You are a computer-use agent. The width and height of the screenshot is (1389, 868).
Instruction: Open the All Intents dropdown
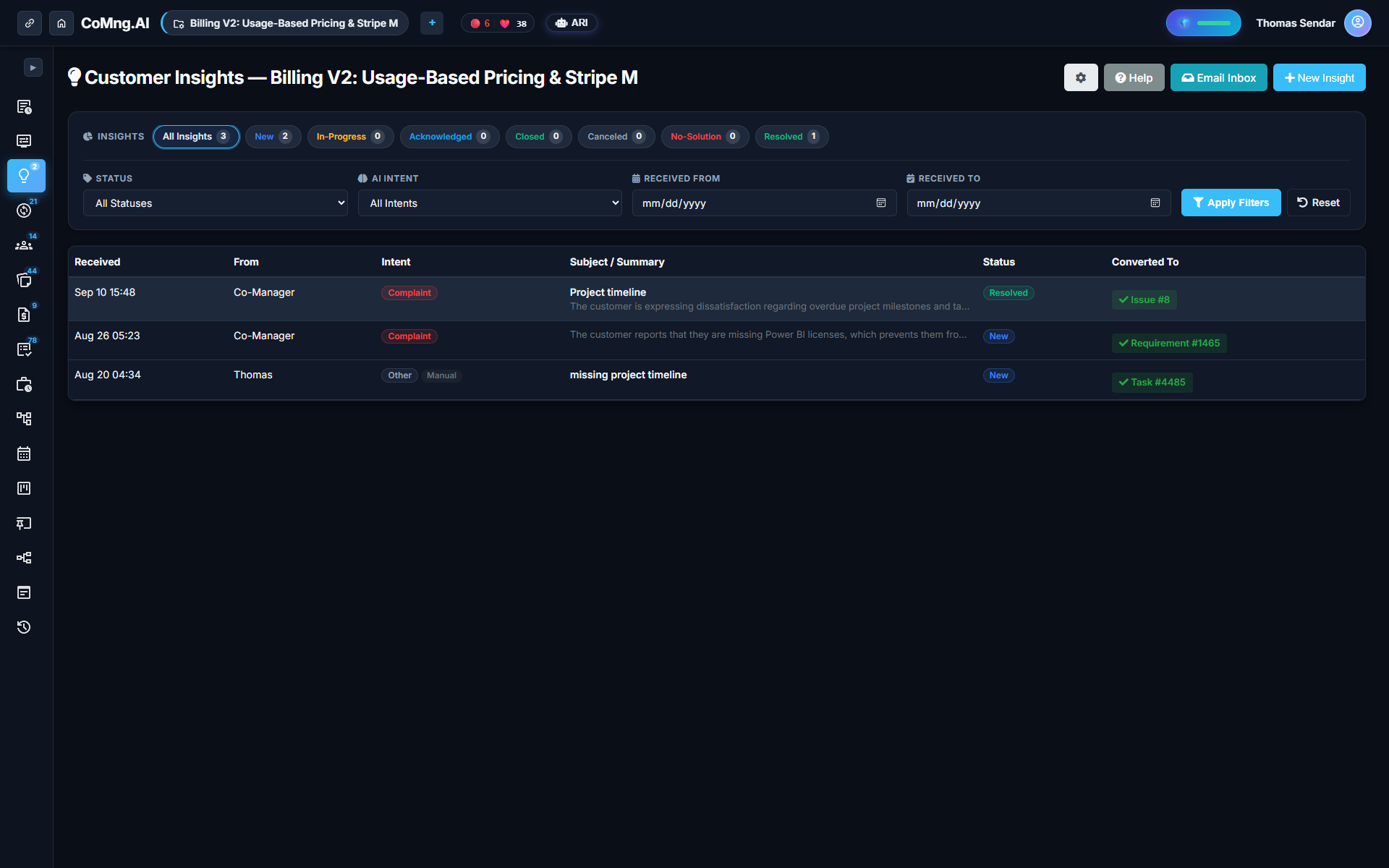(x=490, y=203)
